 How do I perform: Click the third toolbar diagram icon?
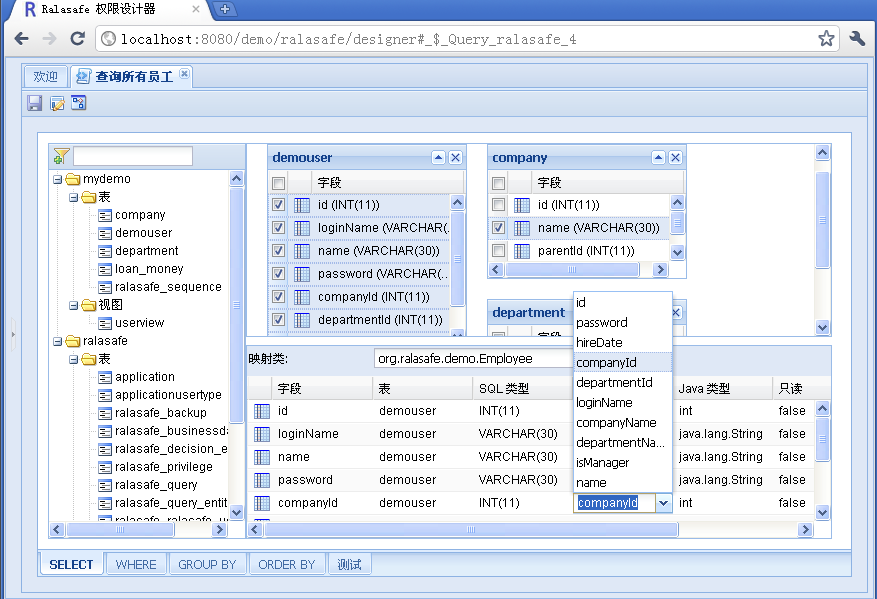pos(79,103)
